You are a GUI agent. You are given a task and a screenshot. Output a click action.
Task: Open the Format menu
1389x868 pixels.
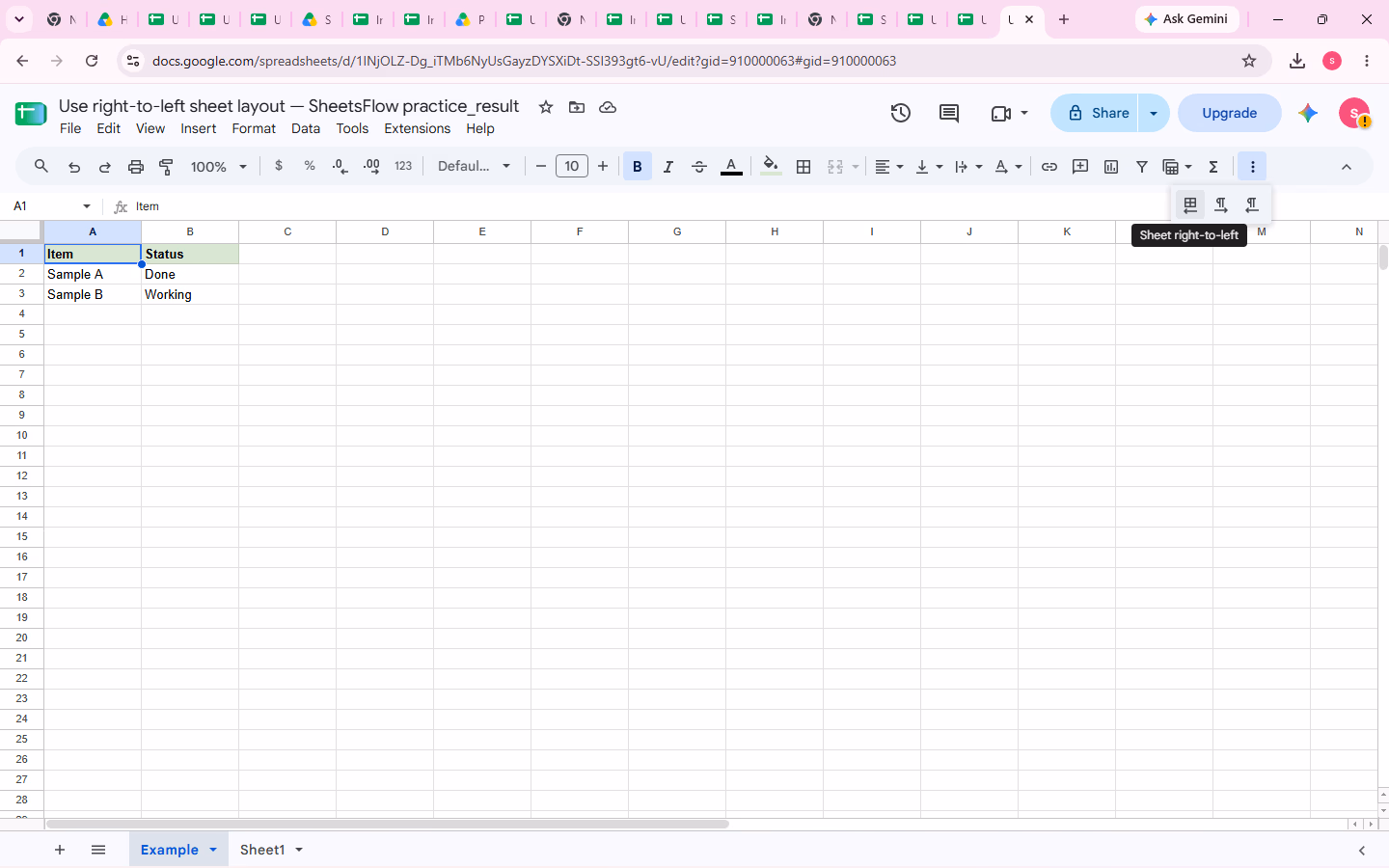(x=254, y=128)
